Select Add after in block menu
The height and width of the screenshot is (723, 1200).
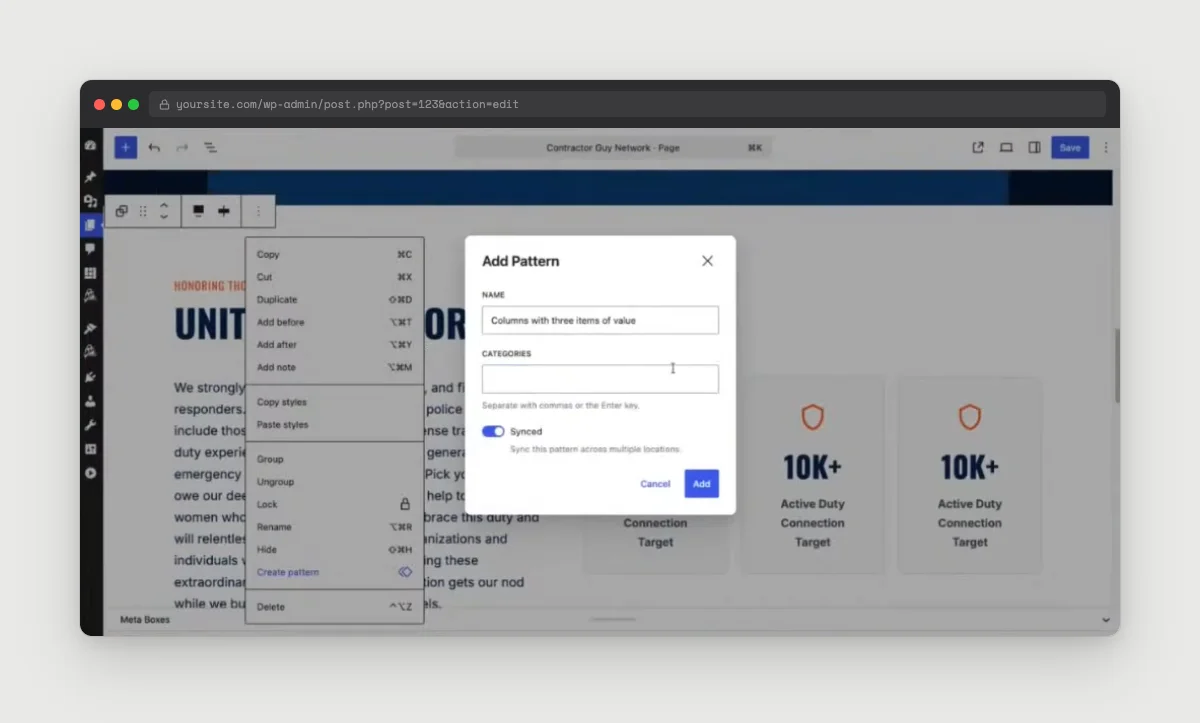[335, 345]
